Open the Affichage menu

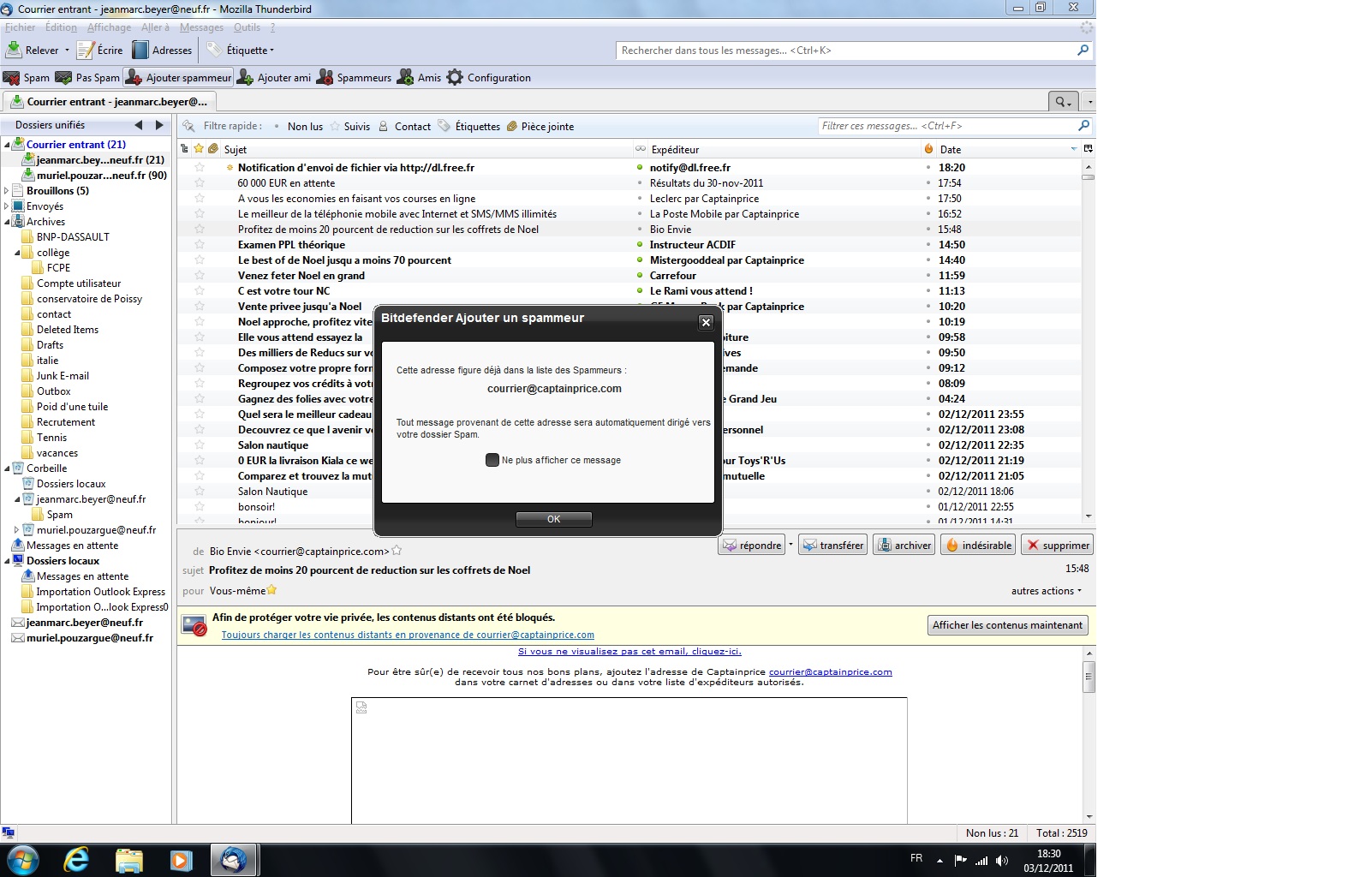click(109, 27)
